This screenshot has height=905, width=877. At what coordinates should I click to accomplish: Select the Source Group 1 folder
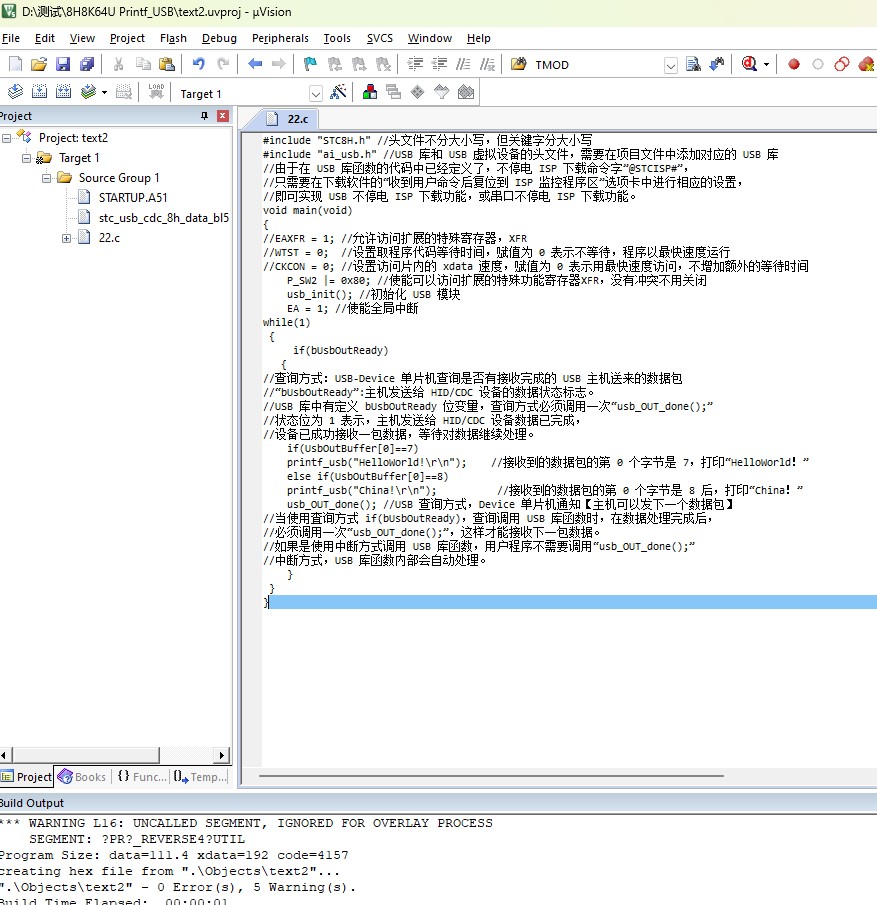[x=119, y=178]
